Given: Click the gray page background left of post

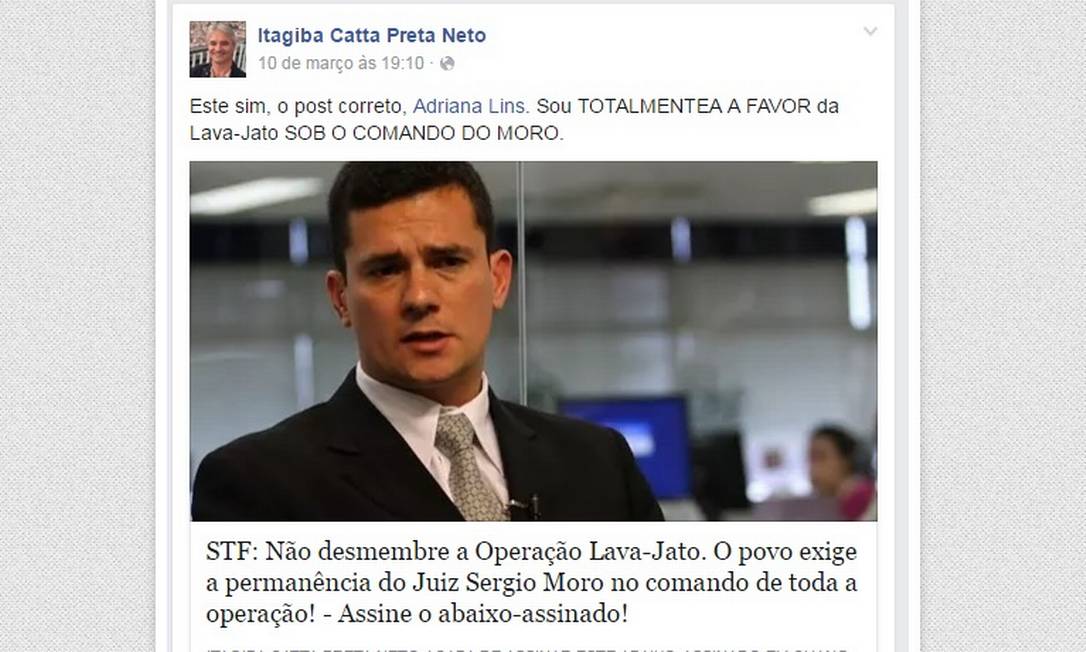Looking at the screenshot, I should [x=76, y=326].
